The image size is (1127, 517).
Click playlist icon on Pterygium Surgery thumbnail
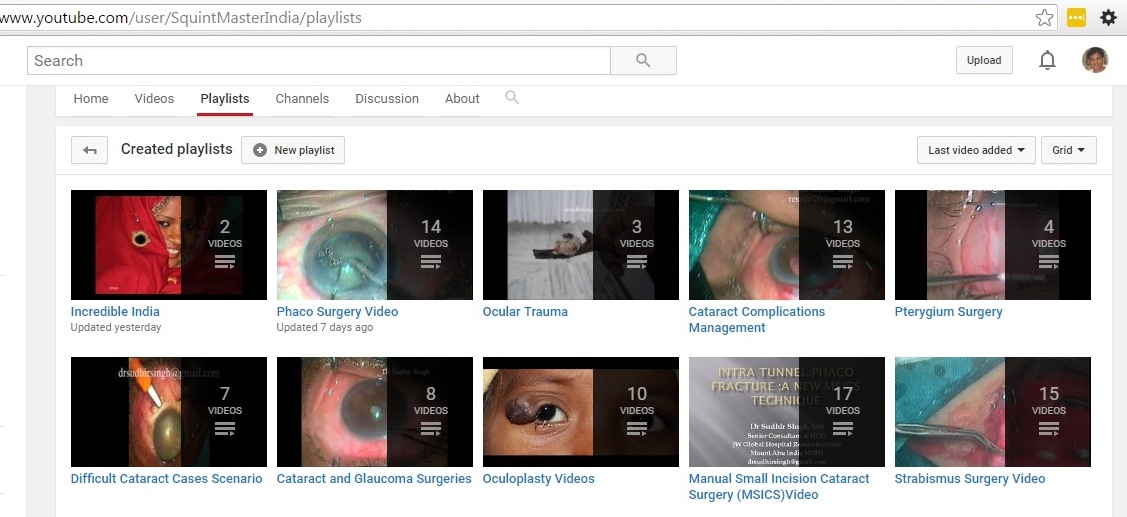pos(1049,262)
